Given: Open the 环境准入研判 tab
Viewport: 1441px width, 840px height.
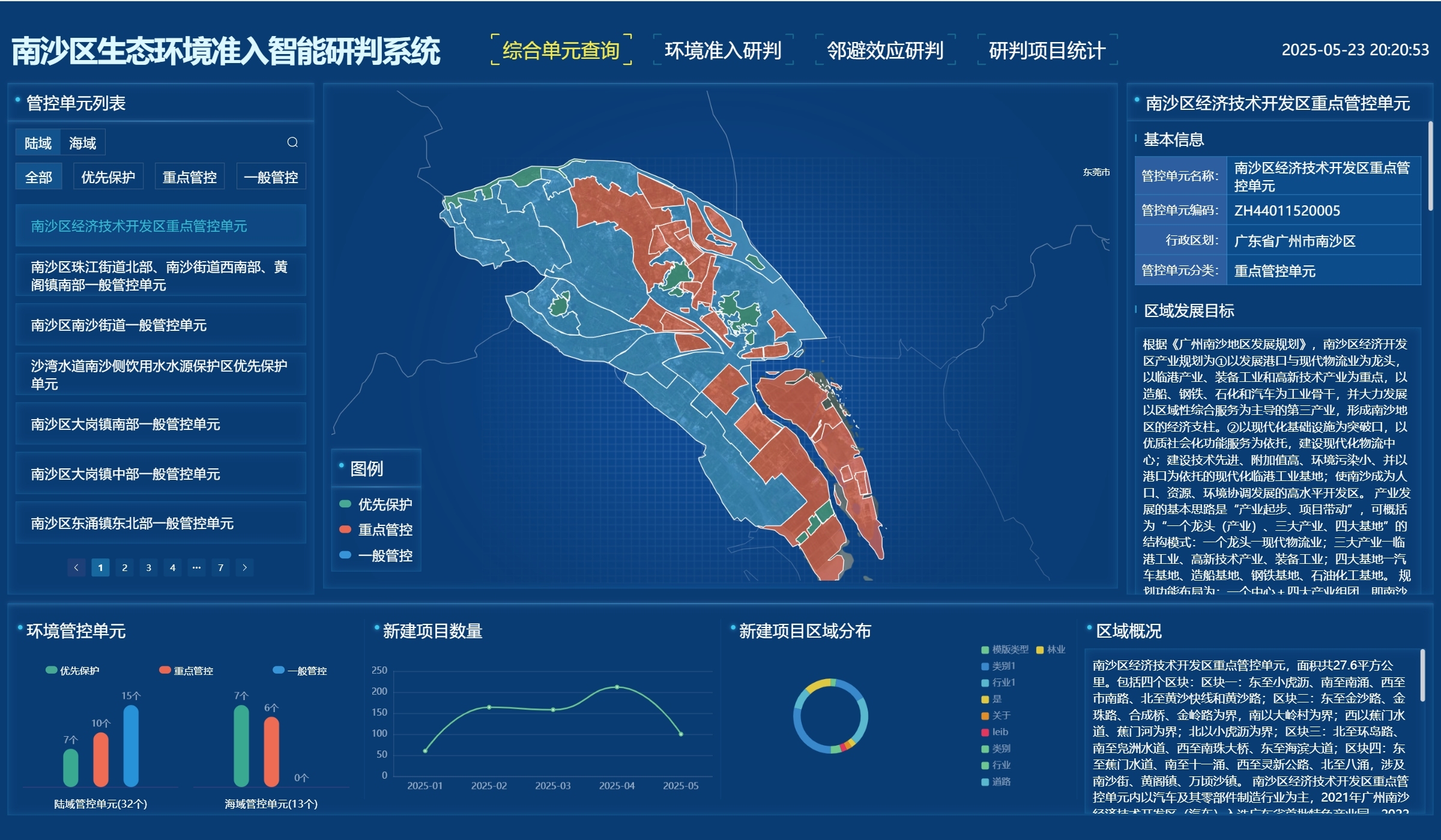Looking at the screenshot, I should click(723, 50).
